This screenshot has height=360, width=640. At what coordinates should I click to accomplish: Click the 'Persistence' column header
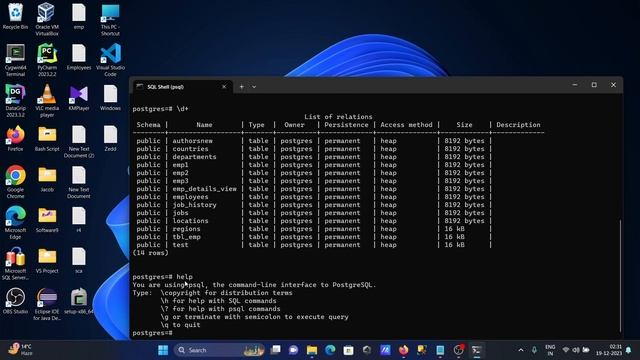[346, 125]
